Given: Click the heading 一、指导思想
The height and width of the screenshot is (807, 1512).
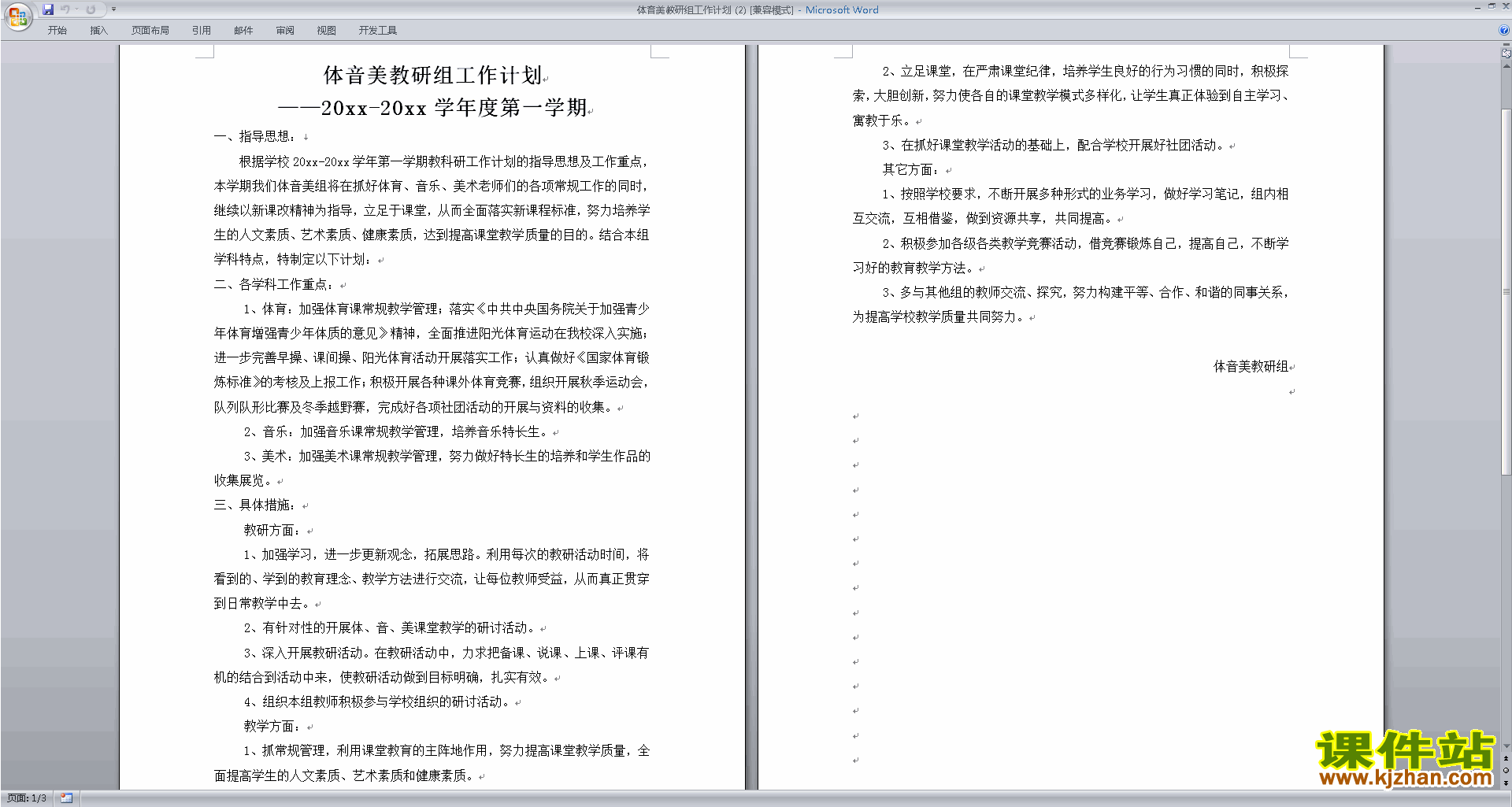Looking at the screenshot, I should coord(254,136).
